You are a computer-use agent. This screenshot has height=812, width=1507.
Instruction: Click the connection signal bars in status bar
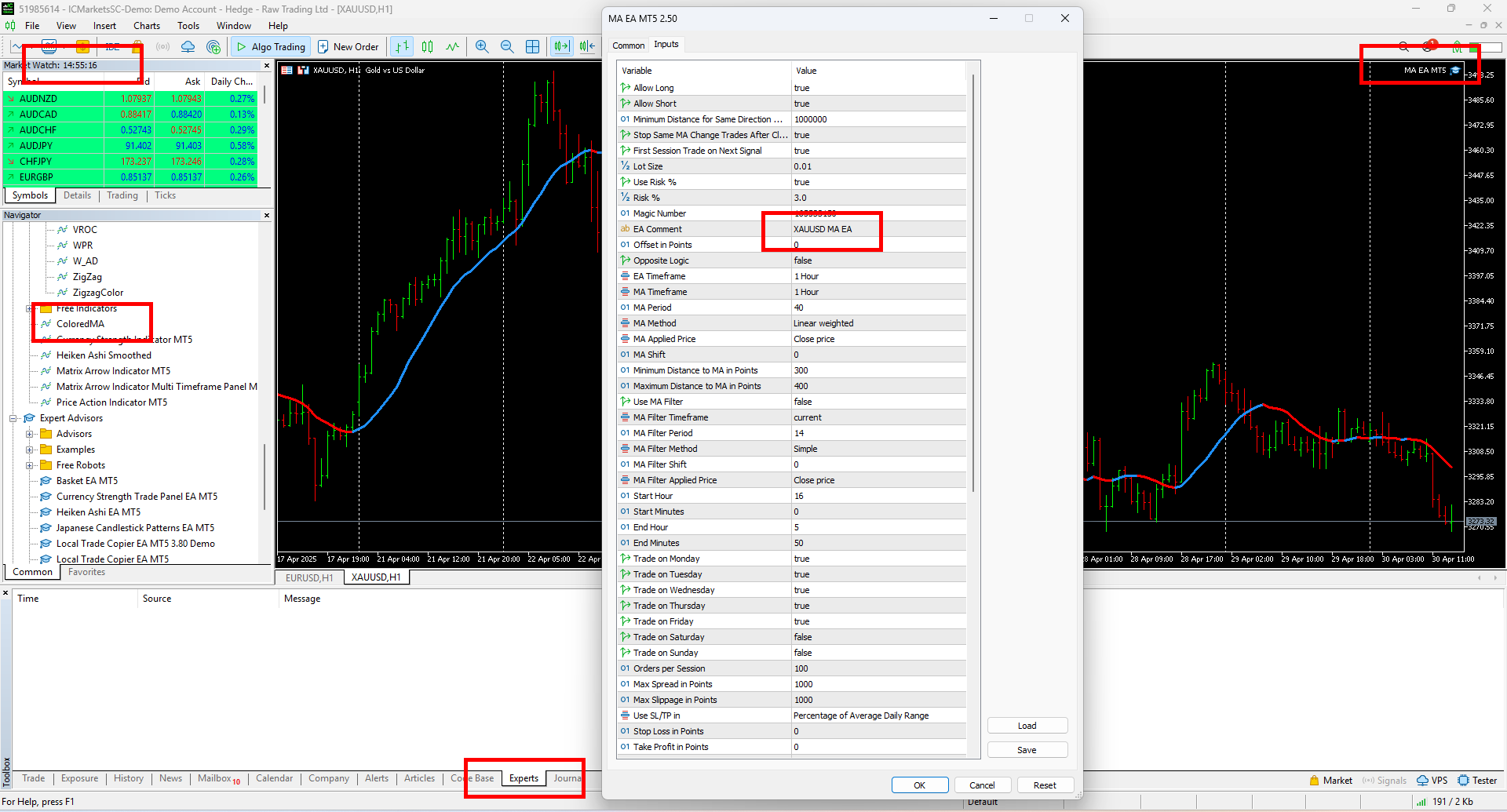click(x=1421, y=802)
